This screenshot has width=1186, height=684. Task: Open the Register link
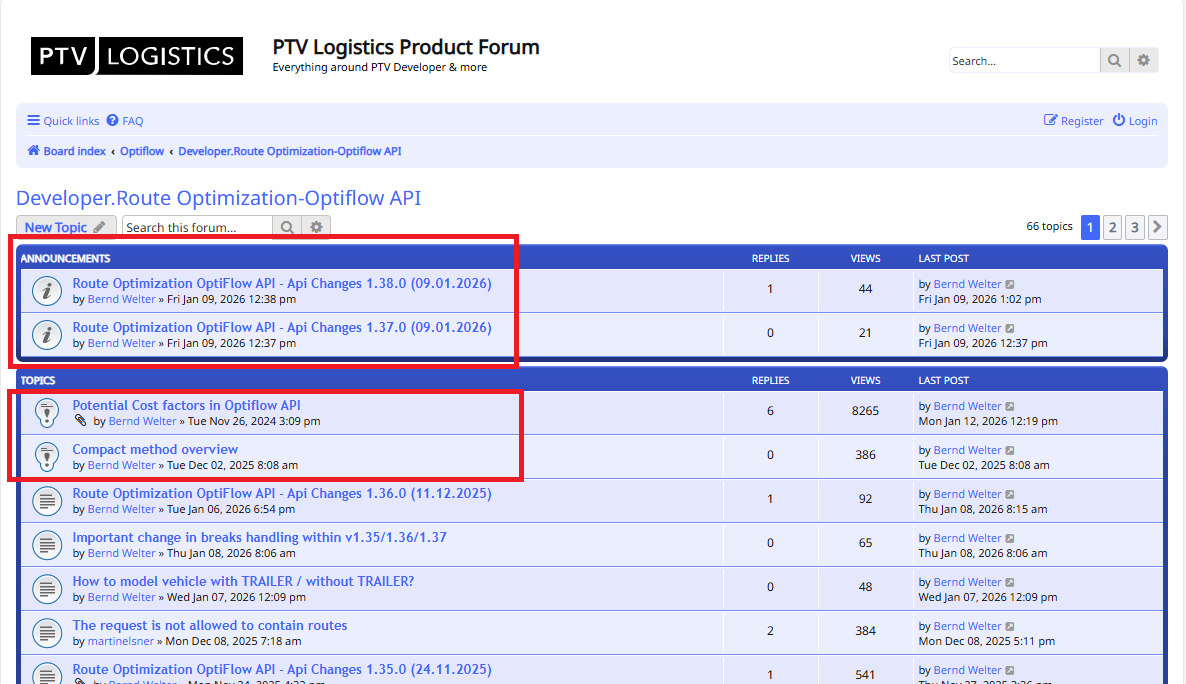pyautogui.click(x=1074, y=121)
